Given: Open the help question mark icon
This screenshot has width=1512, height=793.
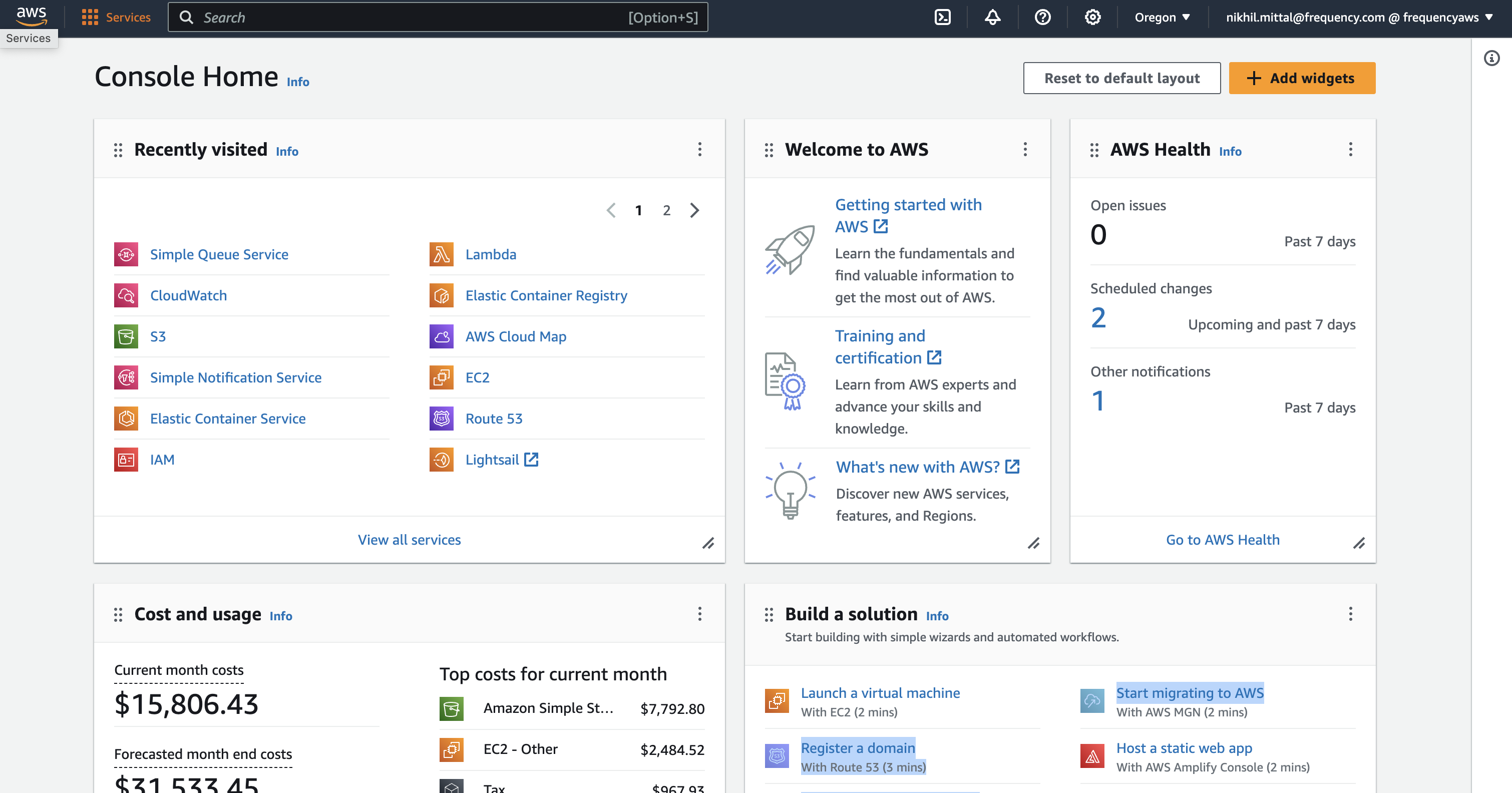Looking at the screenshot, I should click(1042, 17).
